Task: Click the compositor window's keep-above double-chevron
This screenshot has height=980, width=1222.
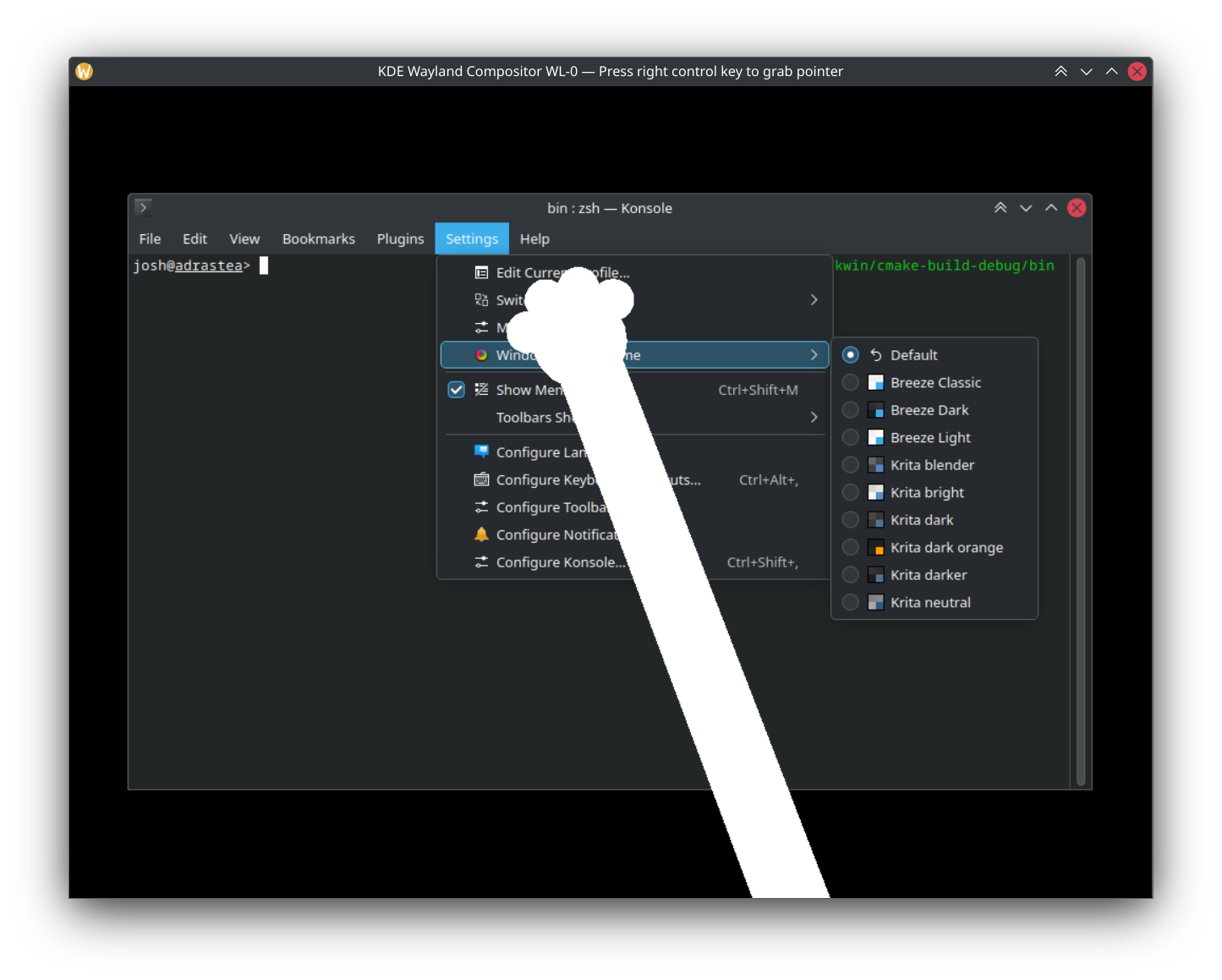Action: coord(1060,71)
